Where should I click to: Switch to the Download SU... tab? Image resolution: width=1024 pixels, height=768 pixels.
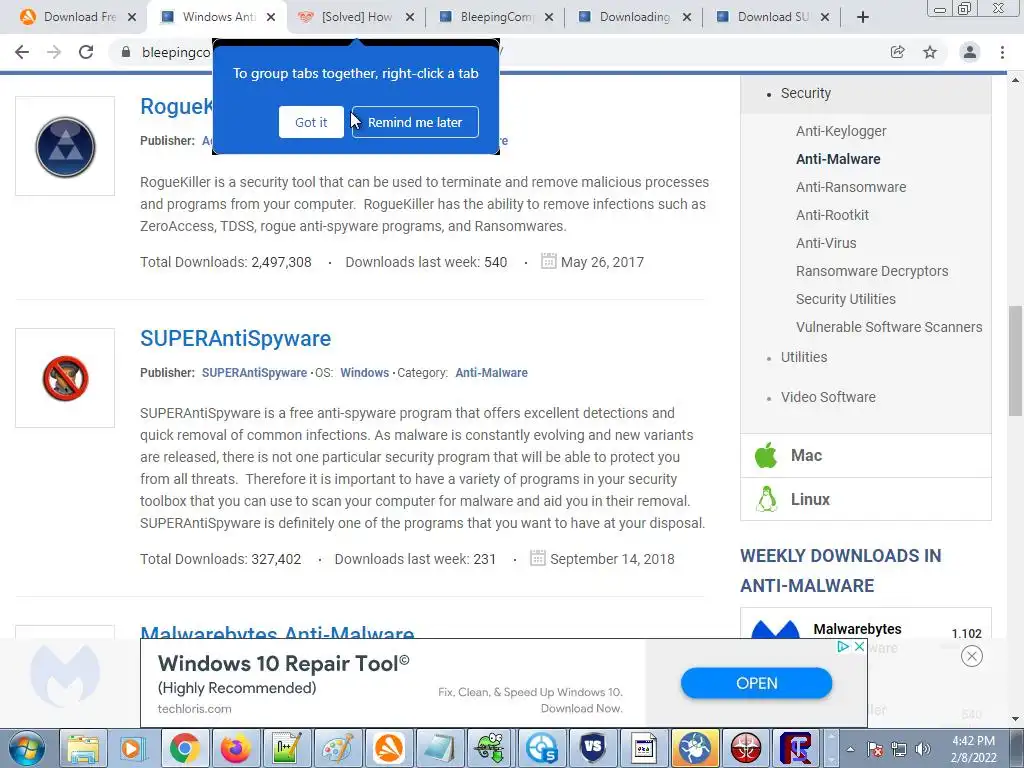pyautogui.click(x=773, y=17)
